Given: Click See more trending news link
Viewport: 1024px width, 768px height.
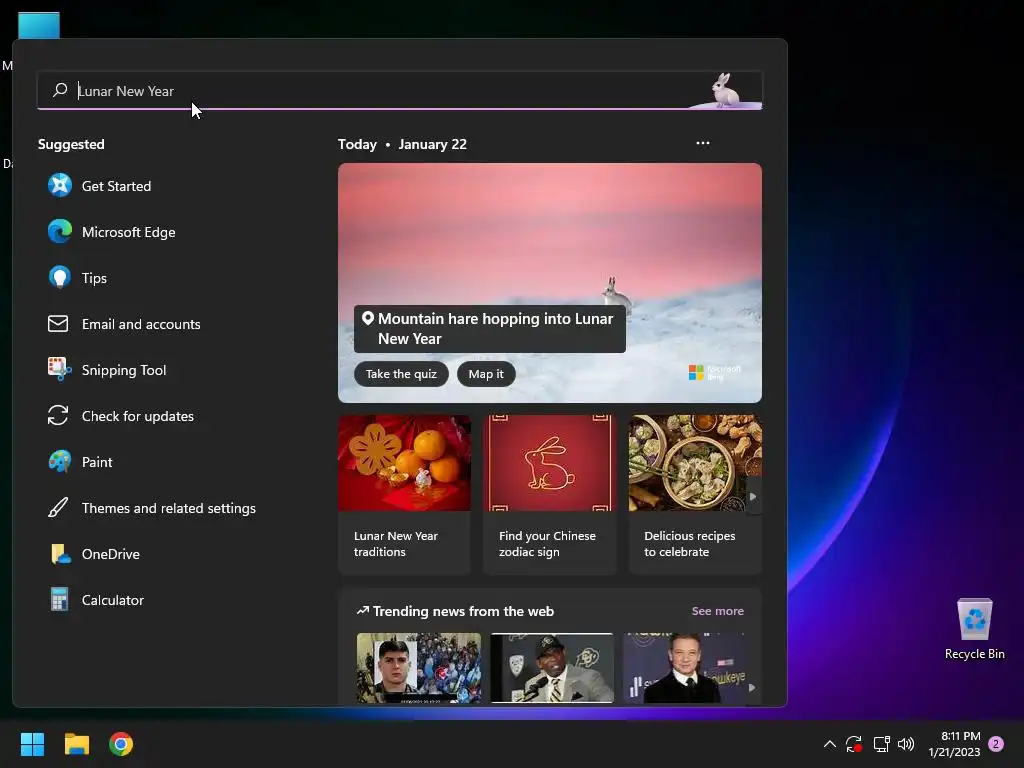Looking at the screenshot, I should (x=718, y=611).
